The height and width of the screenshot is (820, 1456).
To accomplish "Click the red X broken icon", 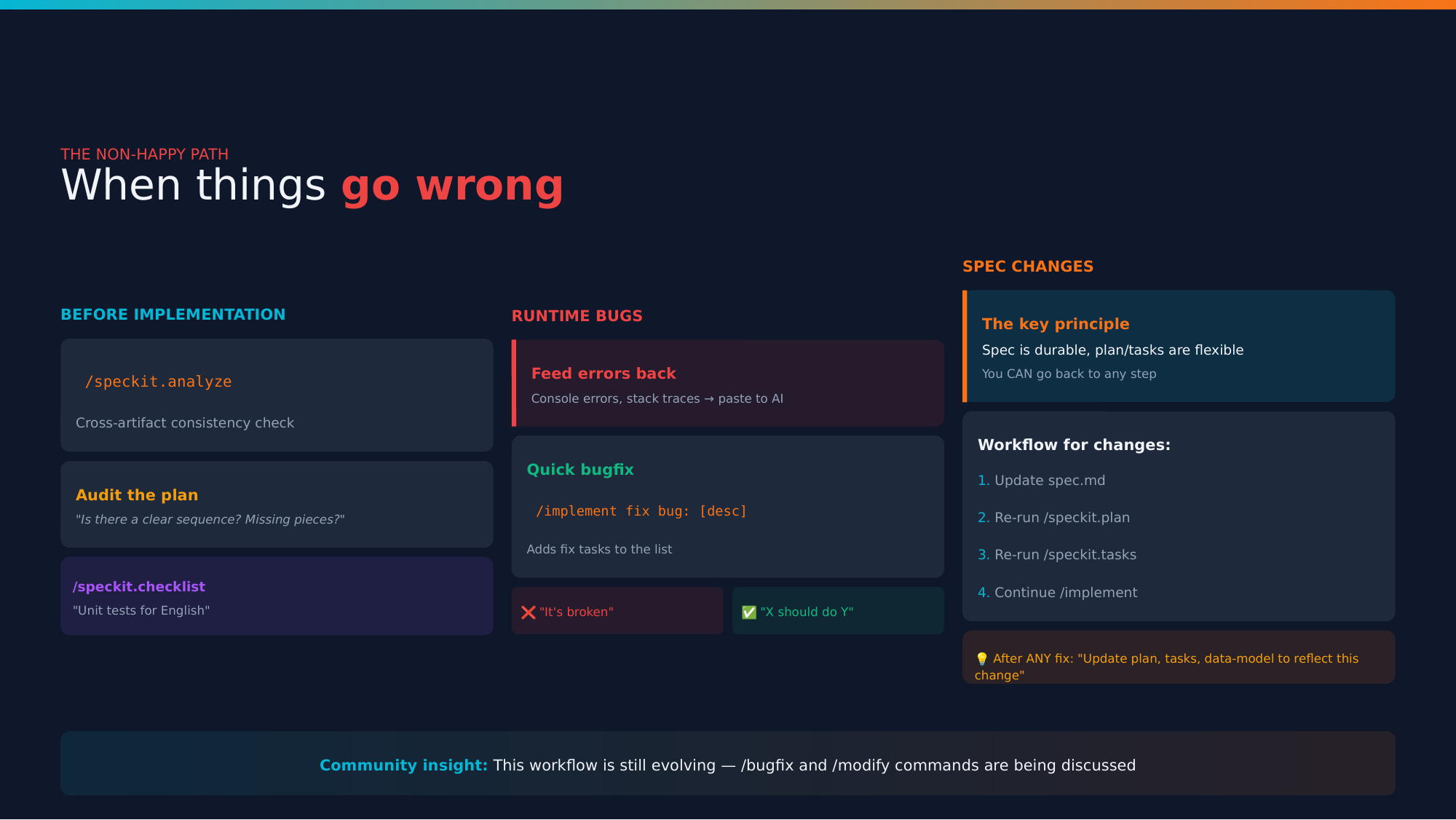I will [529, 612].
